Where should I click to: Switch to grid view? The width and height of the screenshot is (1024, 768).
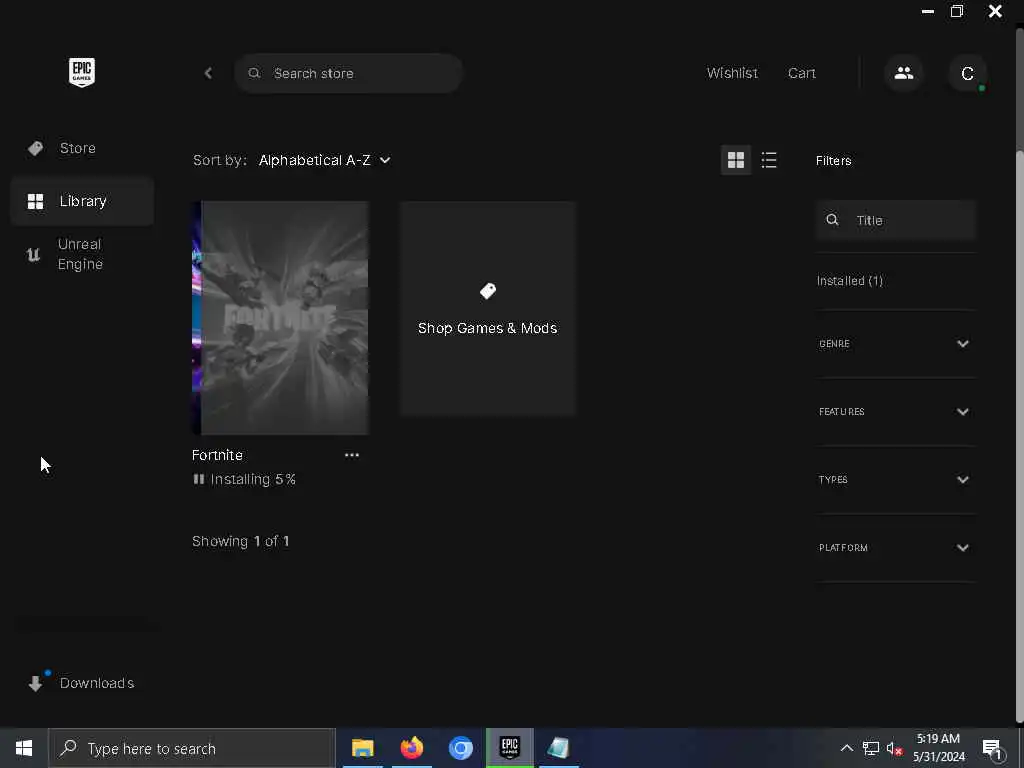[736, 160]
